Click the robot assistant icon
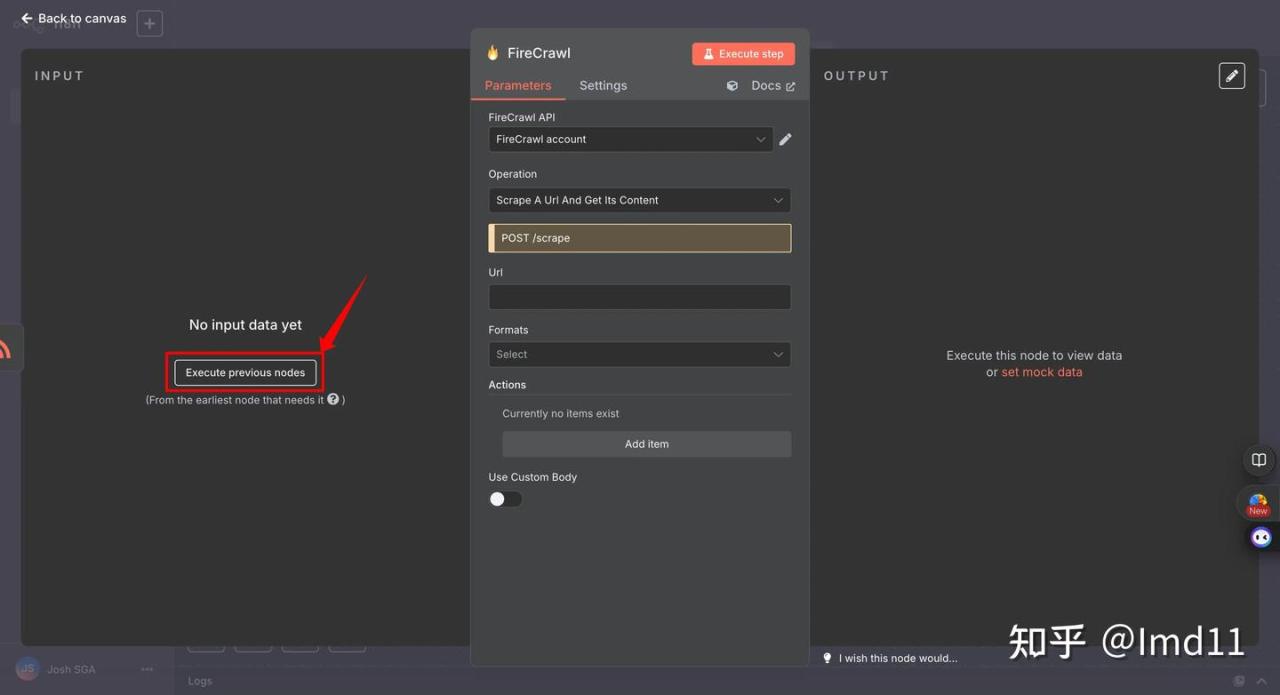The height and width of the screenshot is (695, 1280). (x=1261, y=538)
